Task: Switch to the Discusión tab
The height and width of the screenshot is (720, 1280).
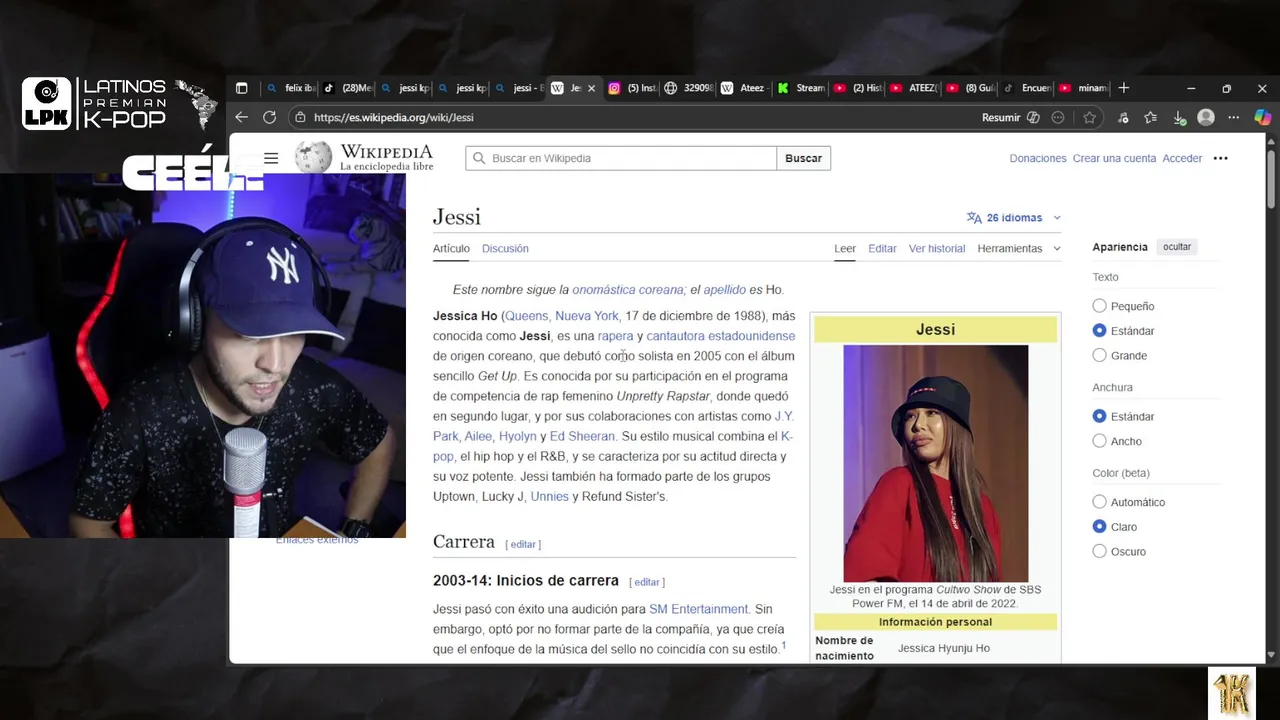Action: click(x=505, y=248)
